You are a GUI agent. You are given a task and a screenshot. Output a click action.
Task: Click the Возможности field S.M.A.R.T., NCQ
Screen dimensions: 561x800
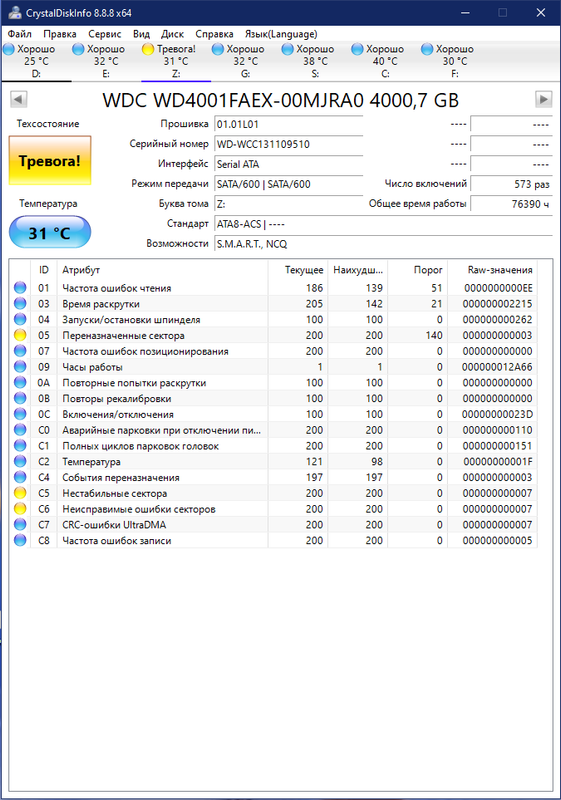(x=383, y=244)
